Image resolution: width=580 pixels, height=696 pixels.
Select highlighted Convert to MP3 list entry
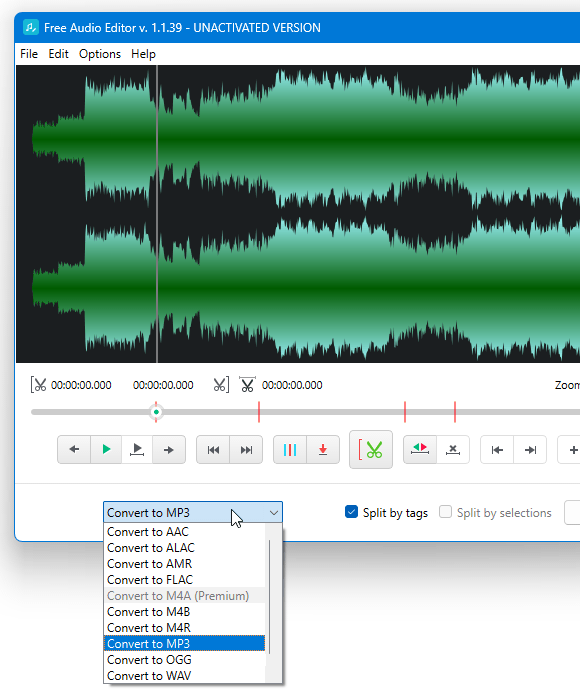click(x=185, y=643)
